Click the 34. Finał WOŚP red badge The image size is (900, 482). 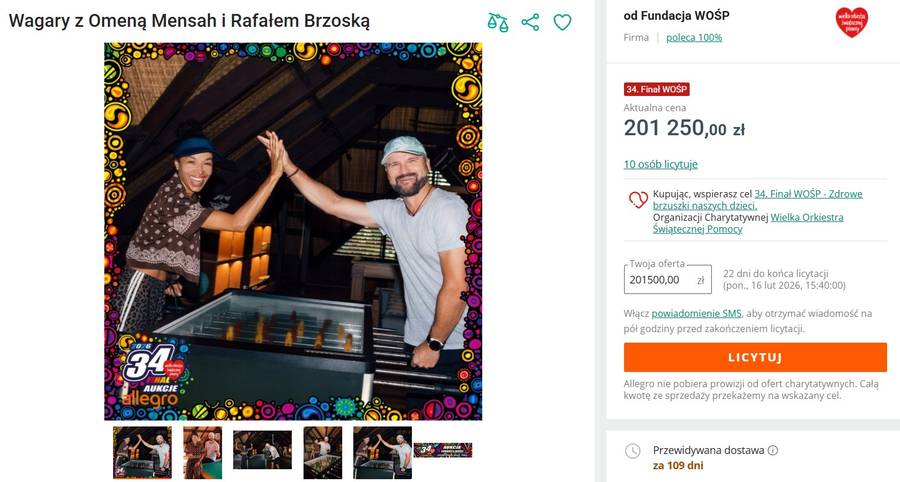[657, 89]
